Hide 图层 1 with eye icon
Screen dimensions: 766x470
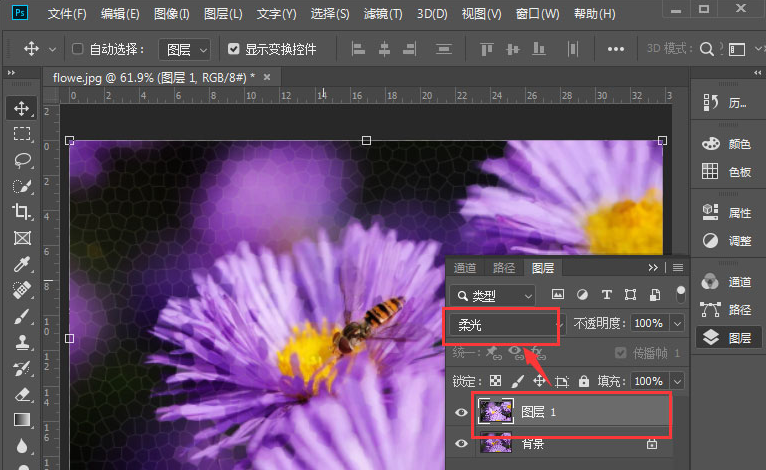click(461, 412)
